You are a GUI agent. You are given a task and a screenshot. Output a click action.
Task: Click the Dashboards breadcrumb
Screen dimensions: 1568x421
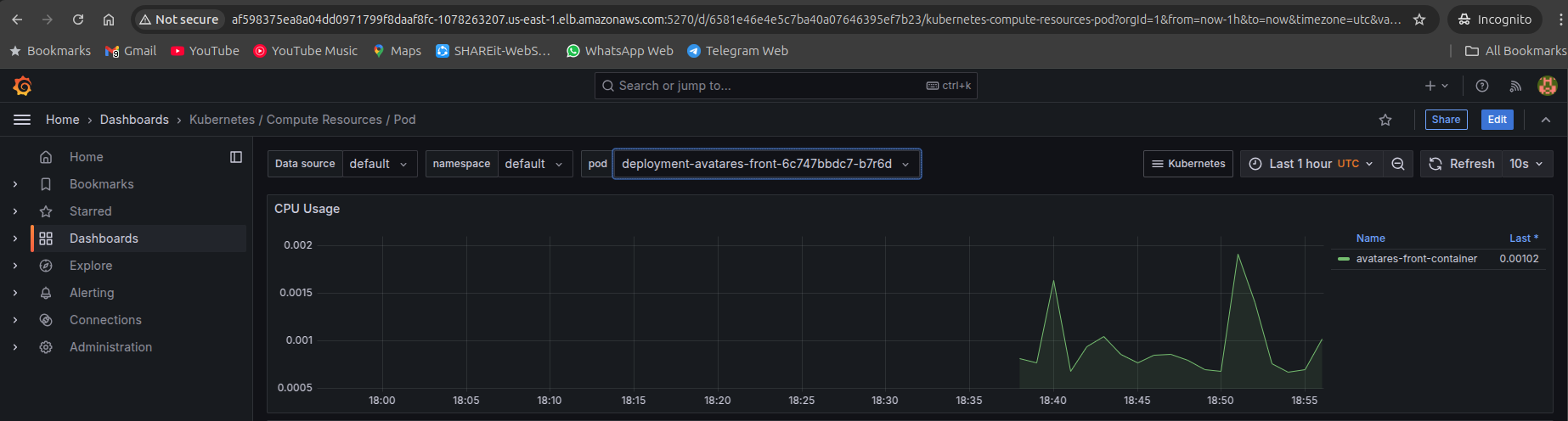click(134, 120)
